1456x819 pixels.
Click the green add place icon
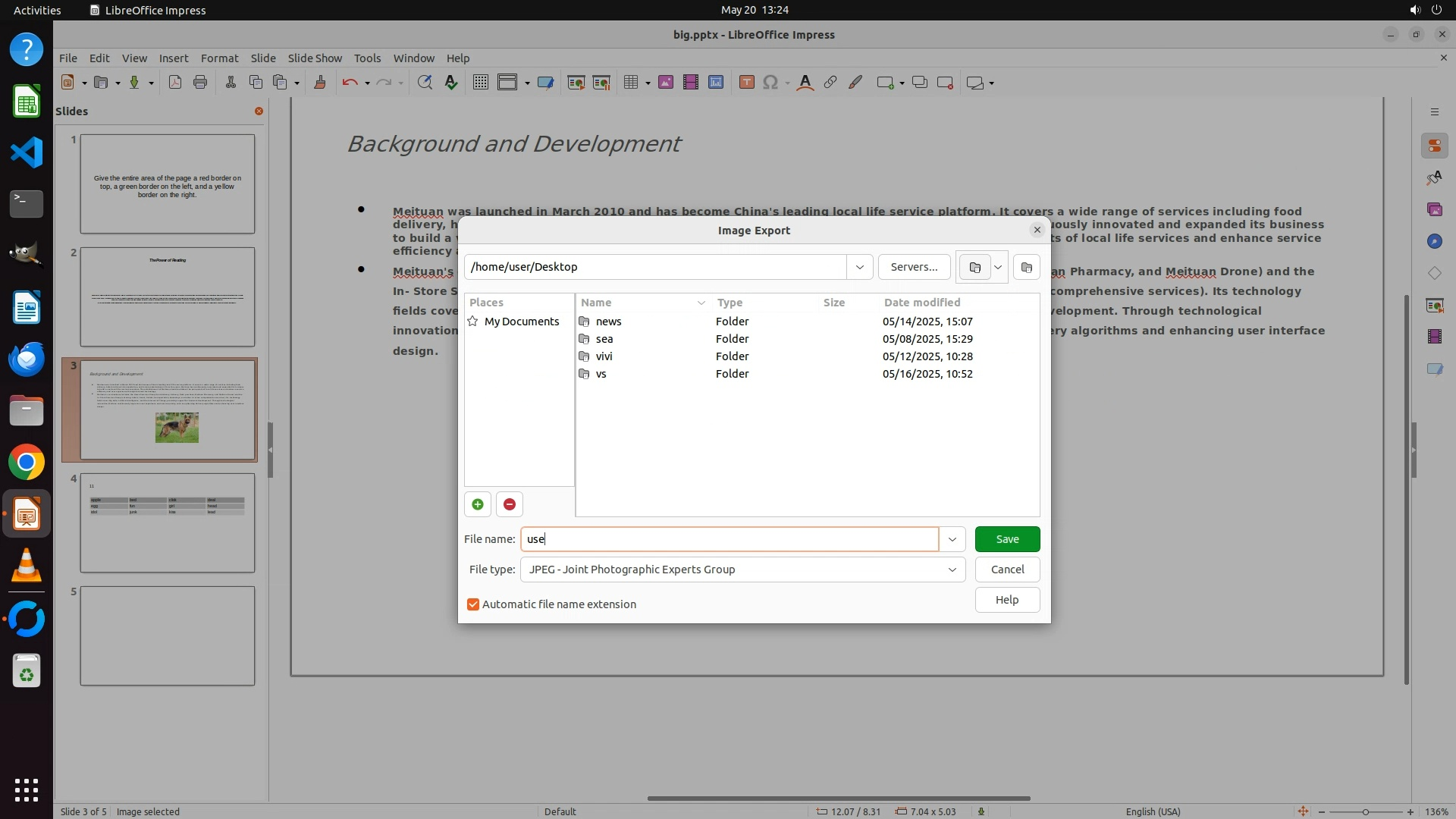(478, 504)
